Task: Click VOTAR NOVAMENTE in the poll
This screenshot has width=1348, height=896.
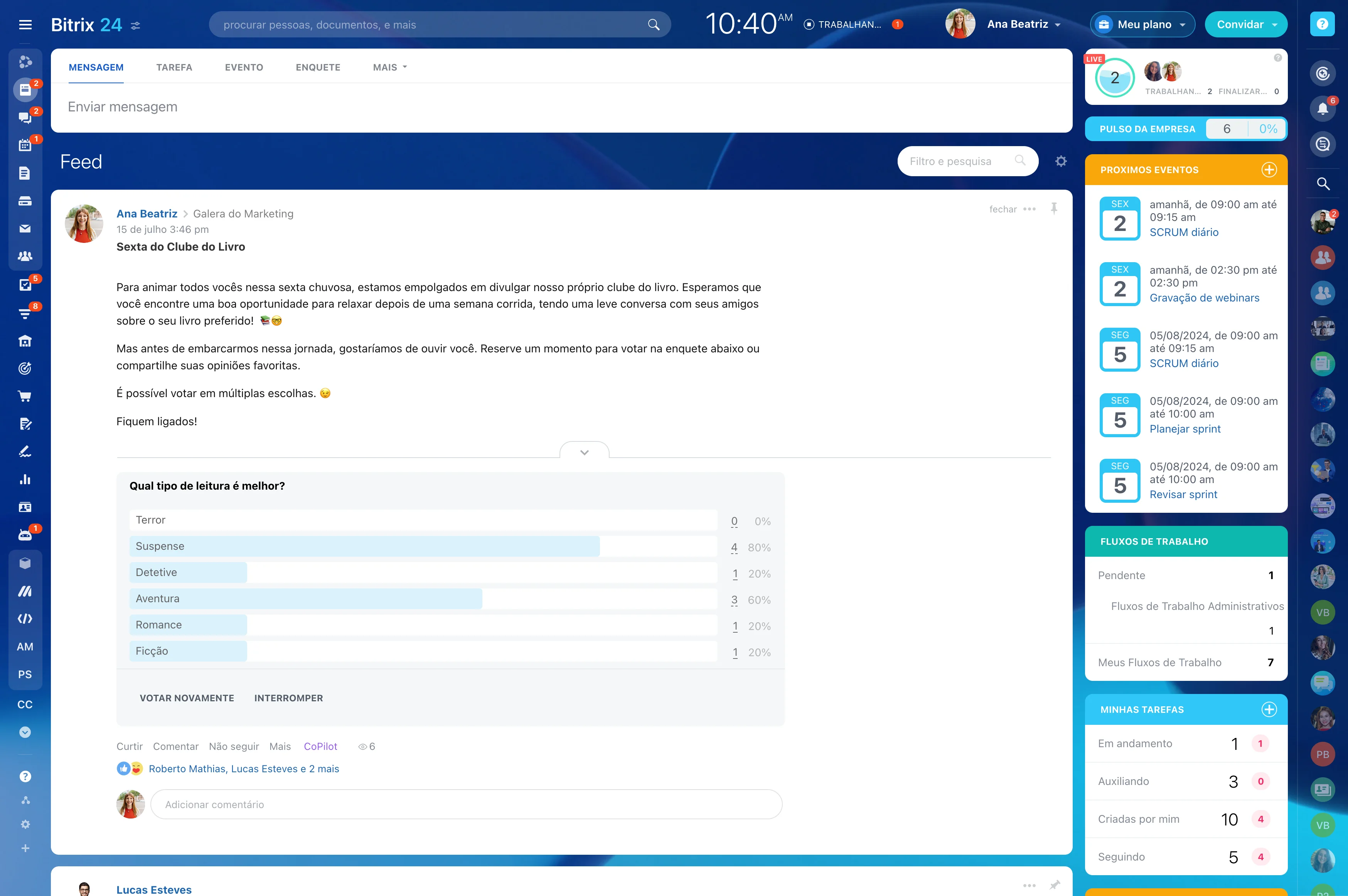Action: tap(187, 698)
